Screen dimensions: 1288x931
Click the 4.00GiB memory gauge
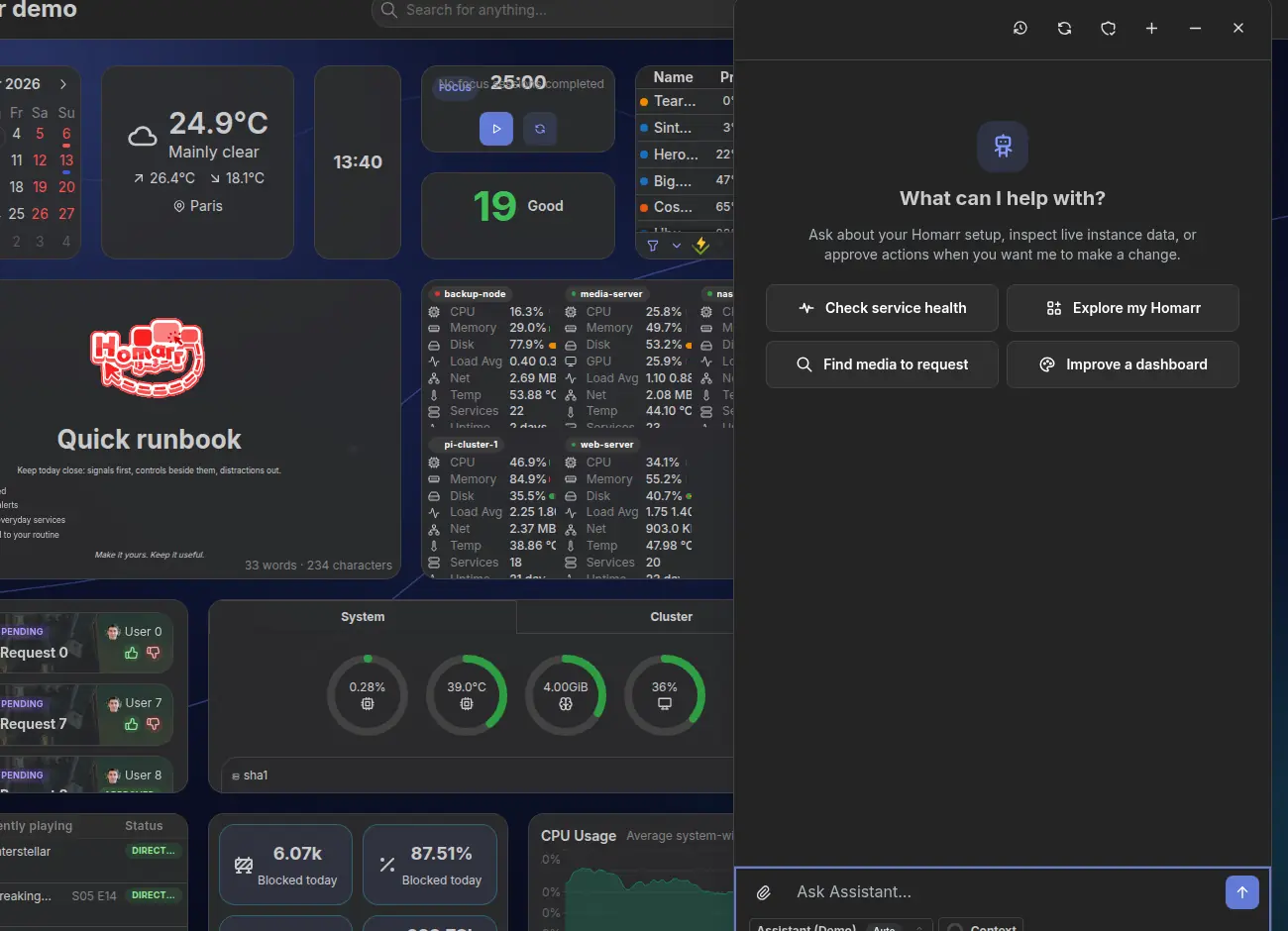coord(566,694)
